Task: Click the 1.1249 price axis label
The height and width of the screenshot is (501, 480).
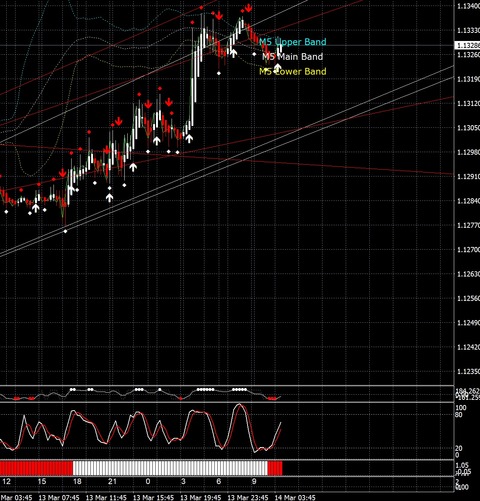Action: click(x=468, y=323)
